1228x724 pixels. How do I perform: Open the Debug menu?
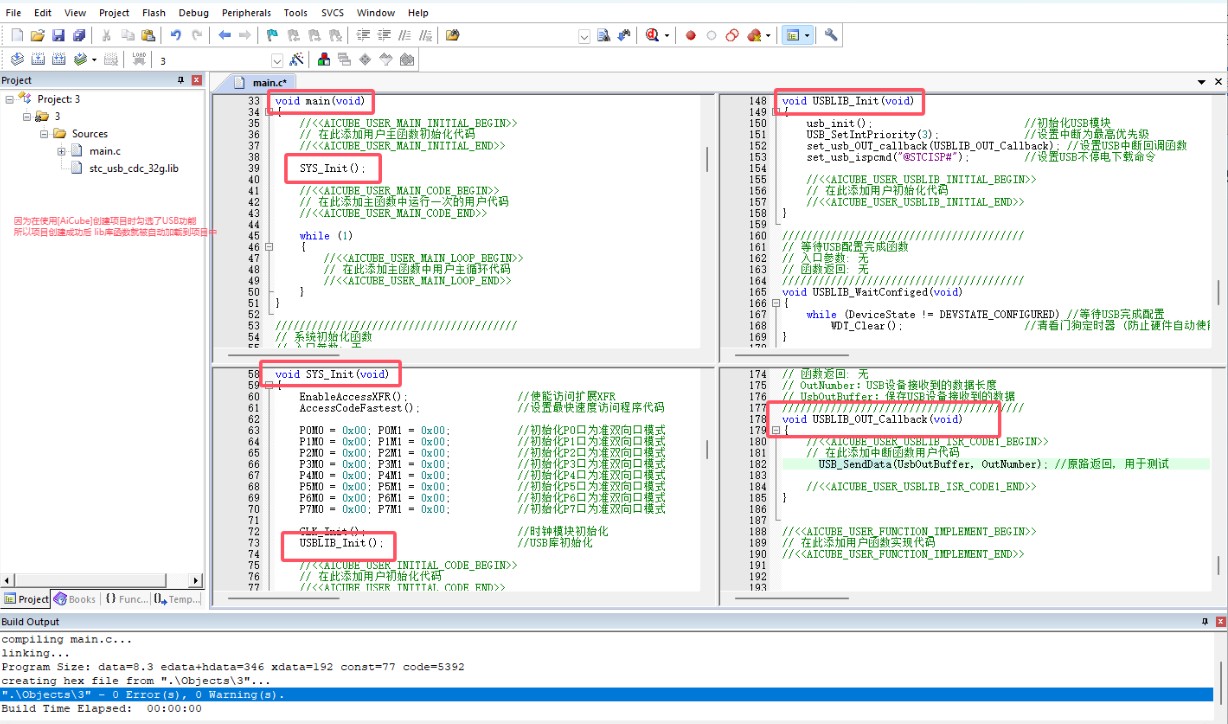(194, 13)
